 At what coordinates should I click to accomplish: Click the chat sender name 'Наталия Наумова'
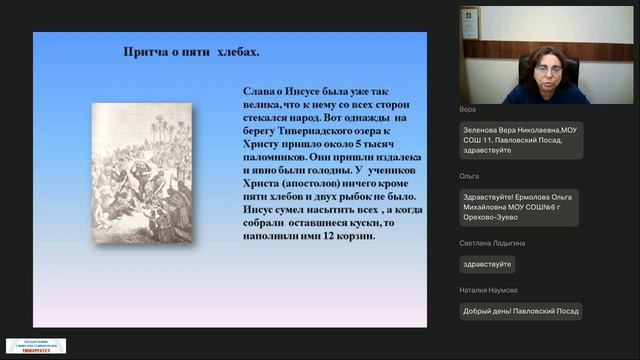(488, 290)
